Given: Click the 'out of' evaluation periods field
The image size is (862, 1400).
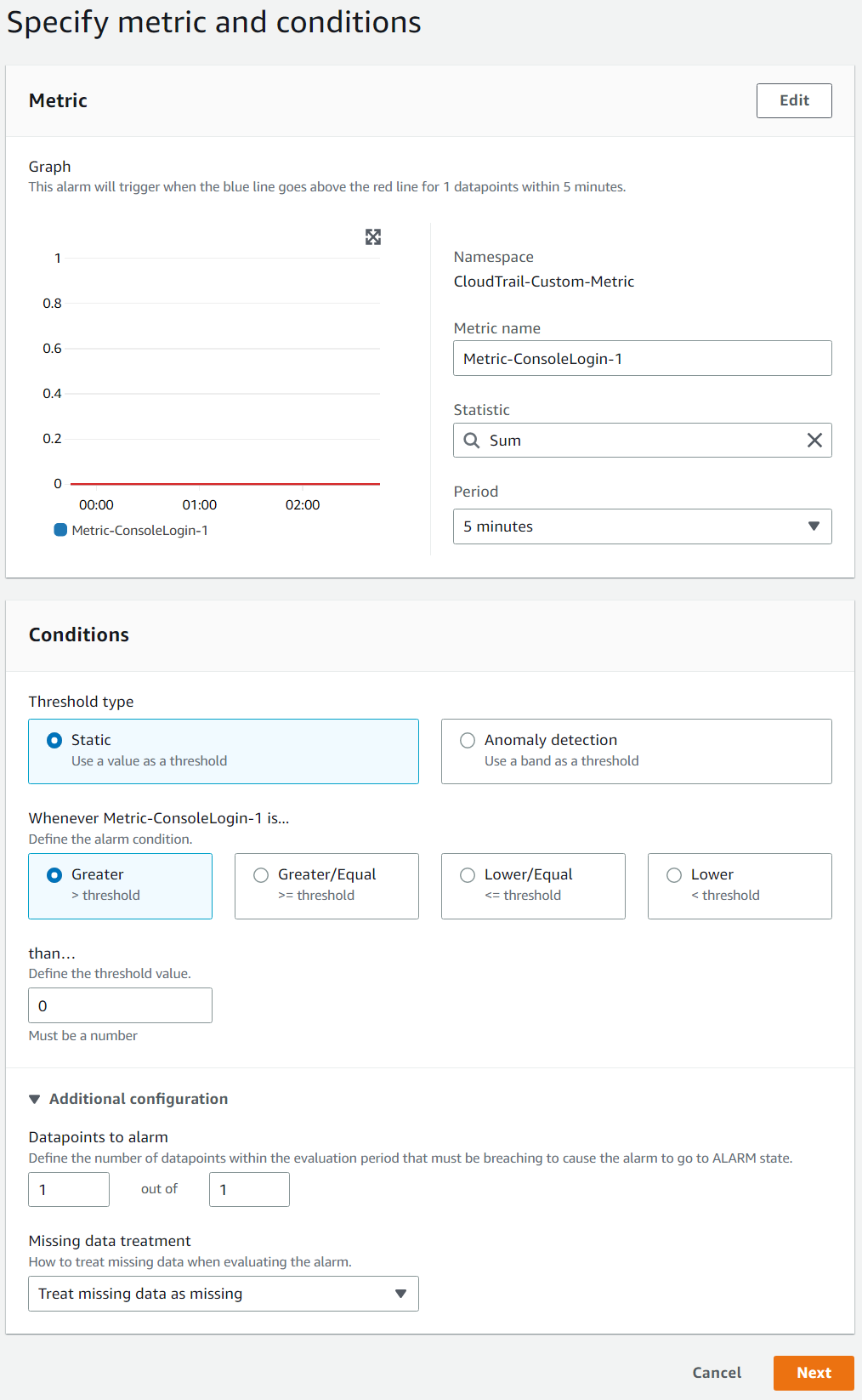Looking at the screenshot, I should tap(249, 1189).
